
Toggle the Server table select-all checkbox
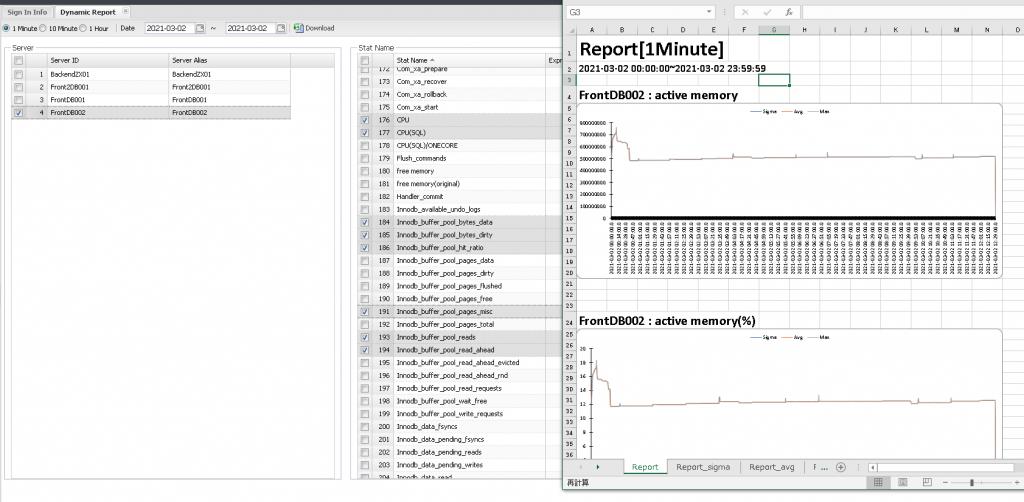coord(18,60)
